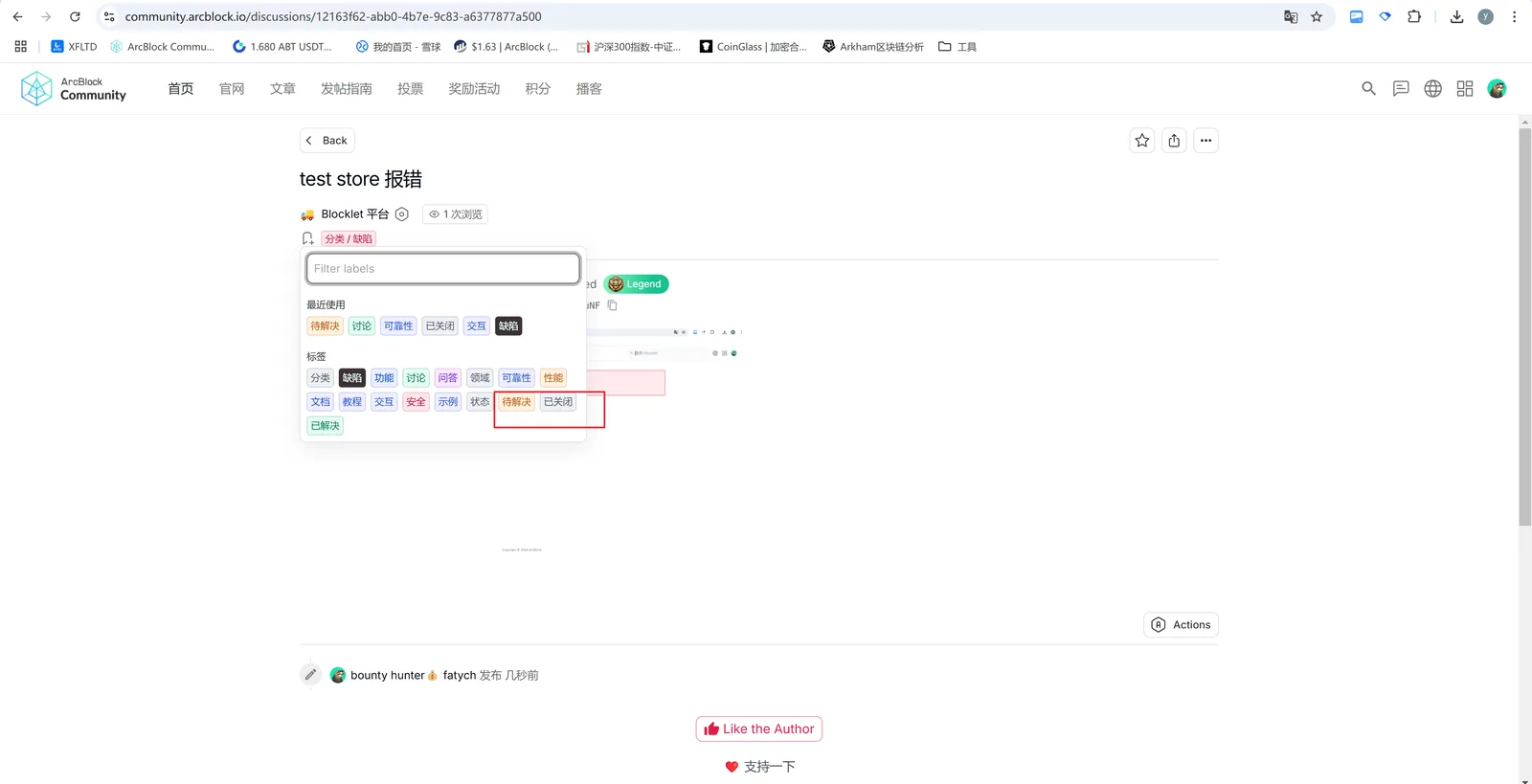
Task: Bookmark this page with the address bar star
Action: 1317,16
